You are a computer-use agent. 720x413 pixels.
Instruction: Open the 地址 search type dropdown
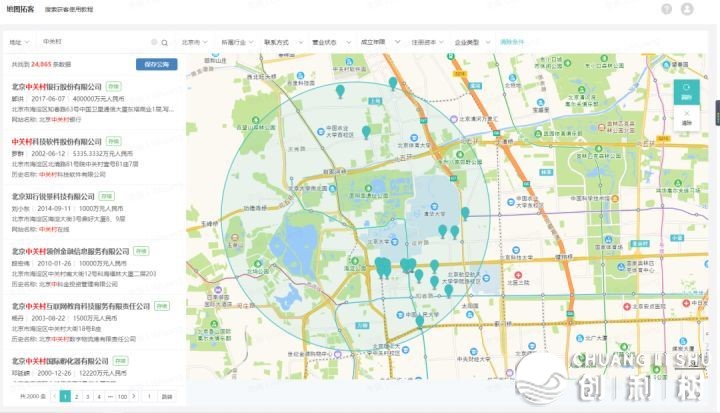[x=19, y=42]
